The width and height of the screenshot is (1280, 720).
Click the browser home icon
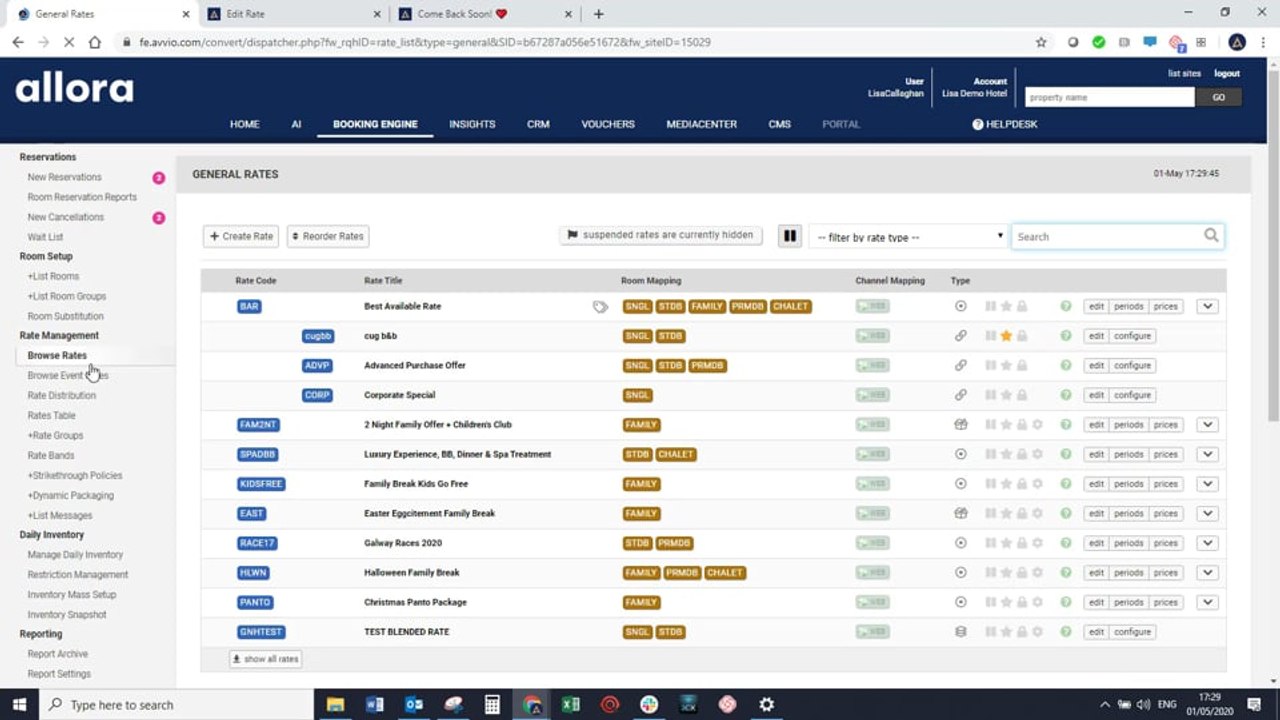[x=95, y=43]
